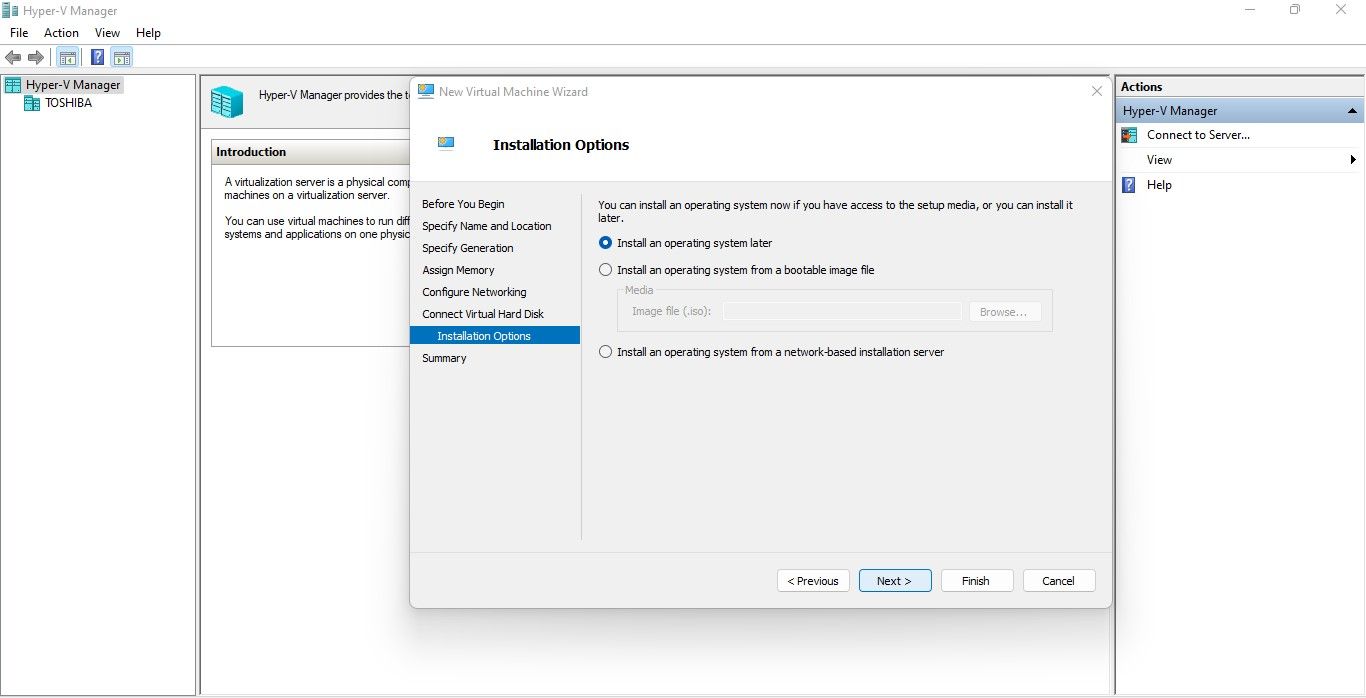Select the Installation Options wizard step
Screen dimensions: 1366x698
495,336
